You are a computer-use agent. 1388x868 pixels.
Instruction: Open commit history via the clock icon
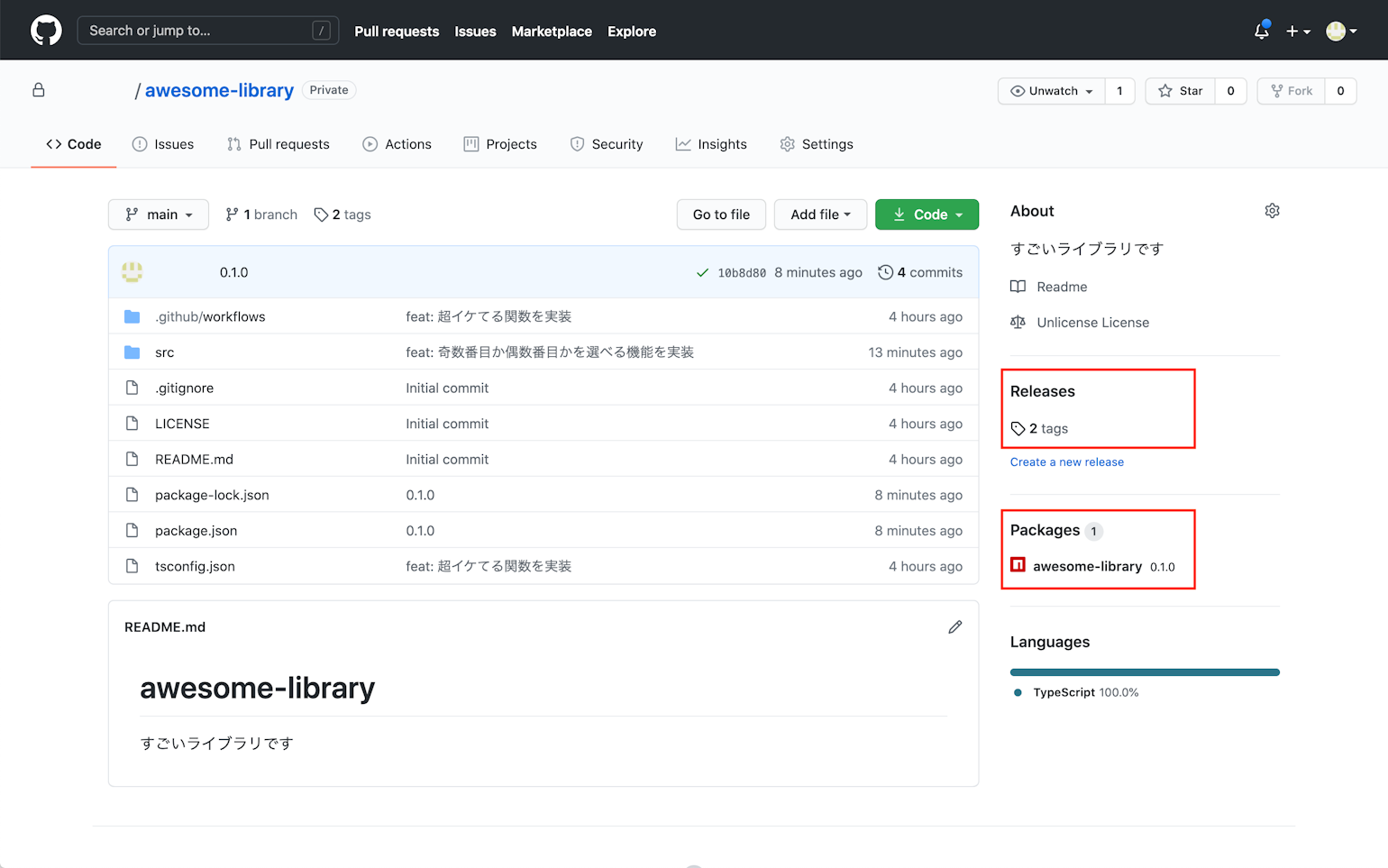click(x=883, y=271)
